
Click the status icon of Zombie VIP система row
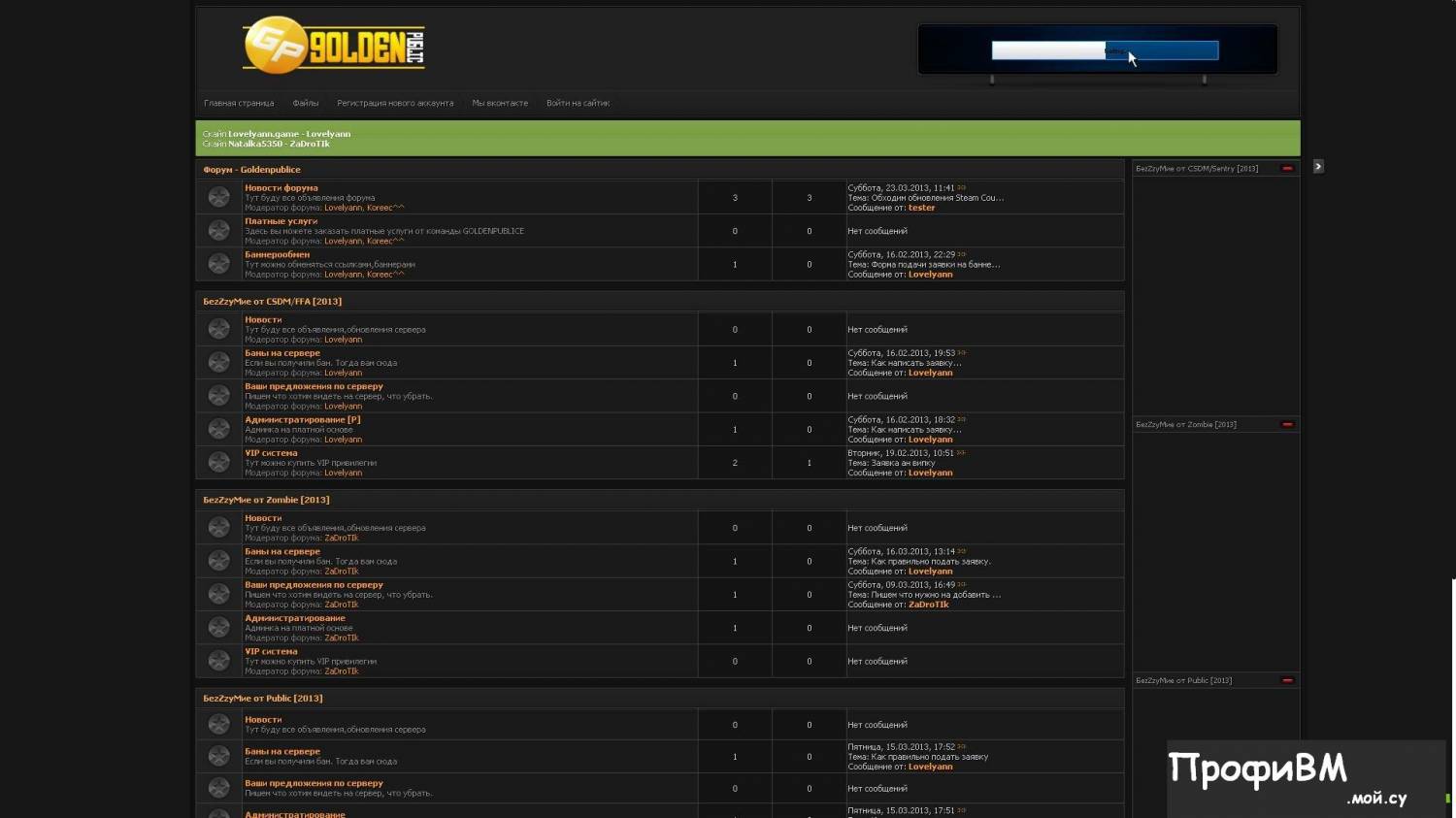(x=219, y=661)
